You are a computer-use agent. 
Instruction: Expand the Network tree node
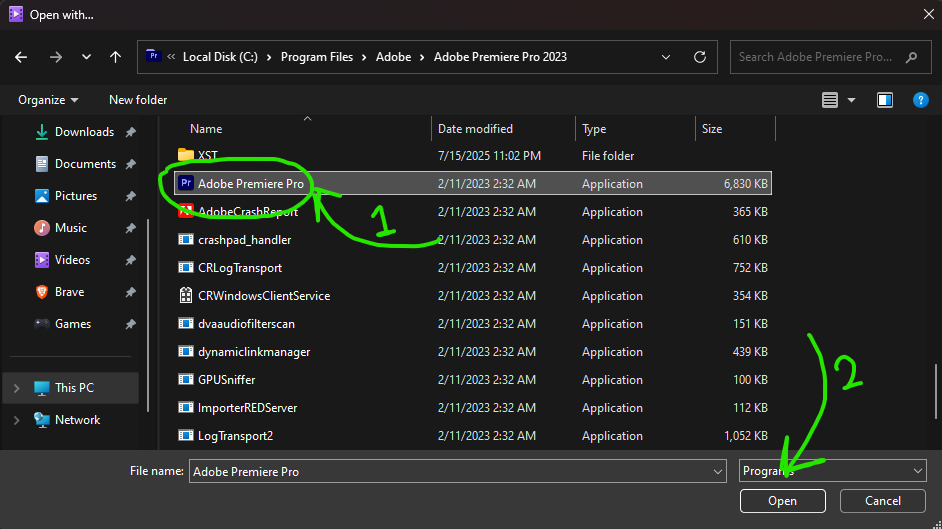(x=17, y=420)
